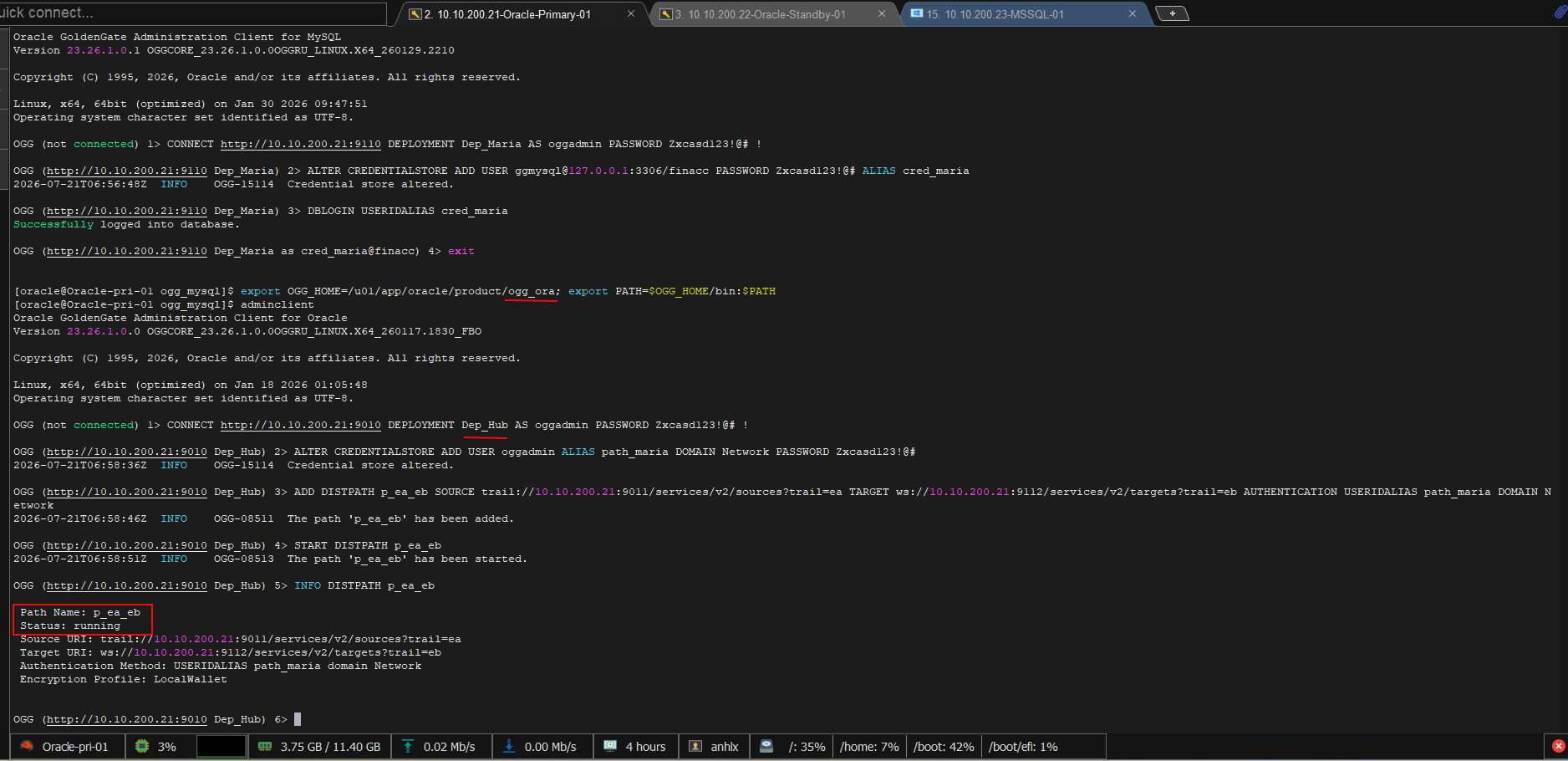Click the 9010 URL on the INFO DISTPATH line
This screenshot has height=761, width=1568.
[126, 585]
